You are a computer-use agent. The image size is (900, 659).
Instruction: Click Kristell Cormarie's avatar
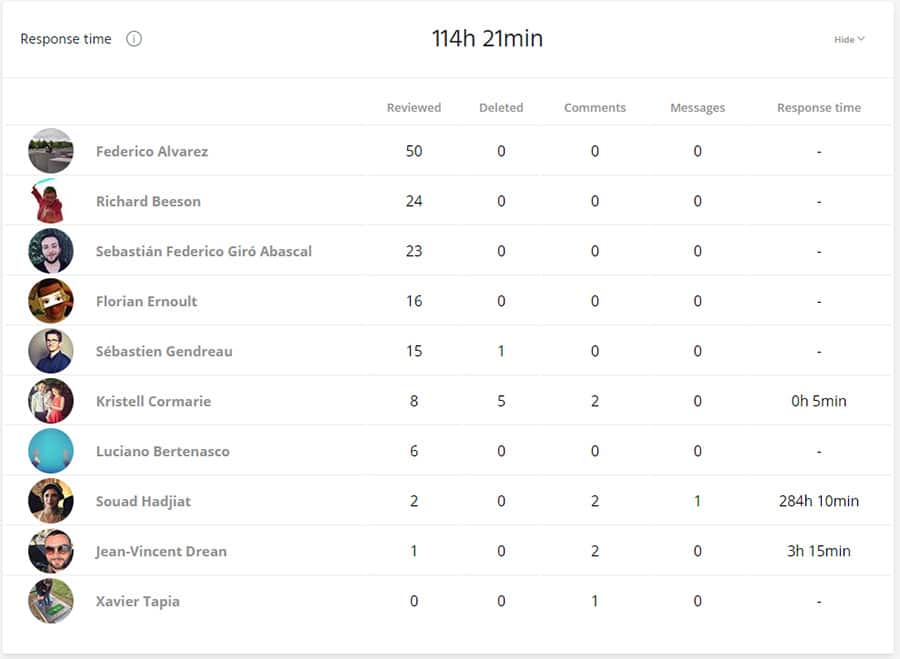(51, 401)
